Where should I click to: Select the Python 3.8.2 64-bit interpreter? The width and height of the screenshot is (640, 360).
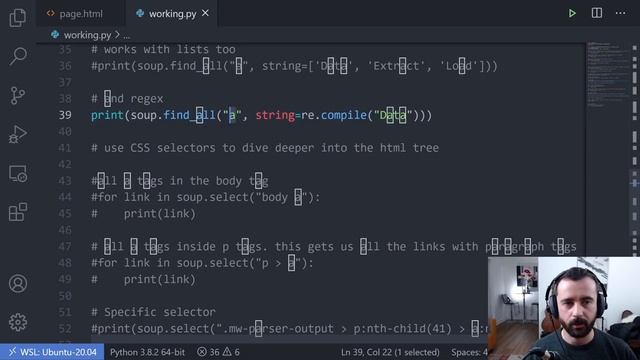[147, 352]
